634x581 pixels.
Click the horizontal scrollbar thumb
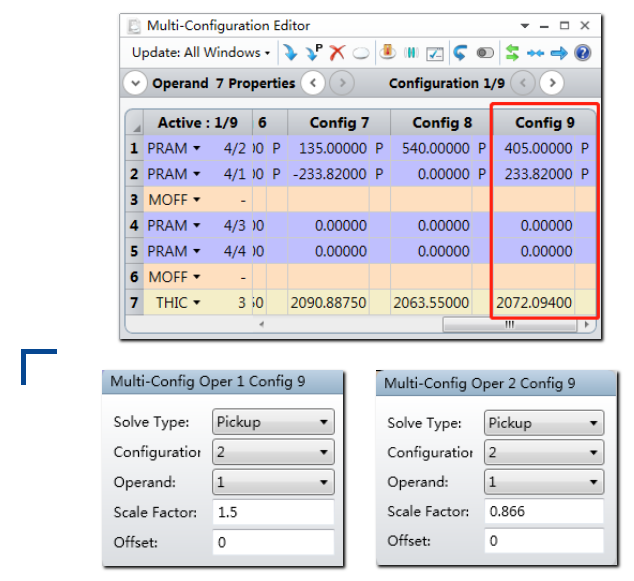[x=509, y=325]
